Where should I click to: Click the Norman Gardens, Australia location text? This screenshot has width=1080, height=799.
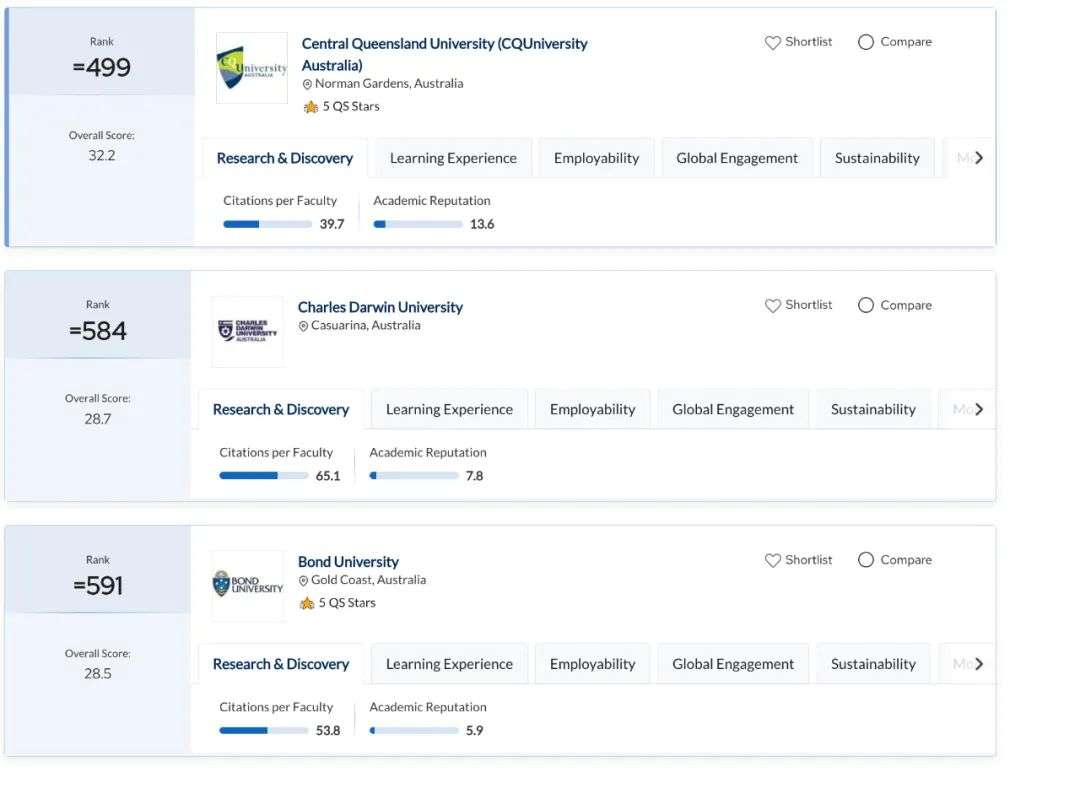click(389, 83)
